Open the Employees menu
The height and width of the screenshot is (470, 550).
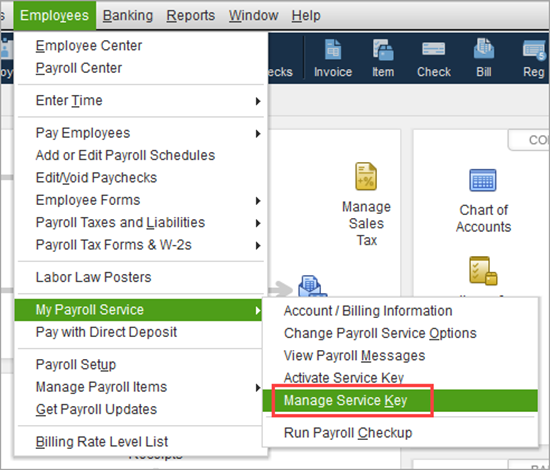pyautogui.click(x=54, y=15)
